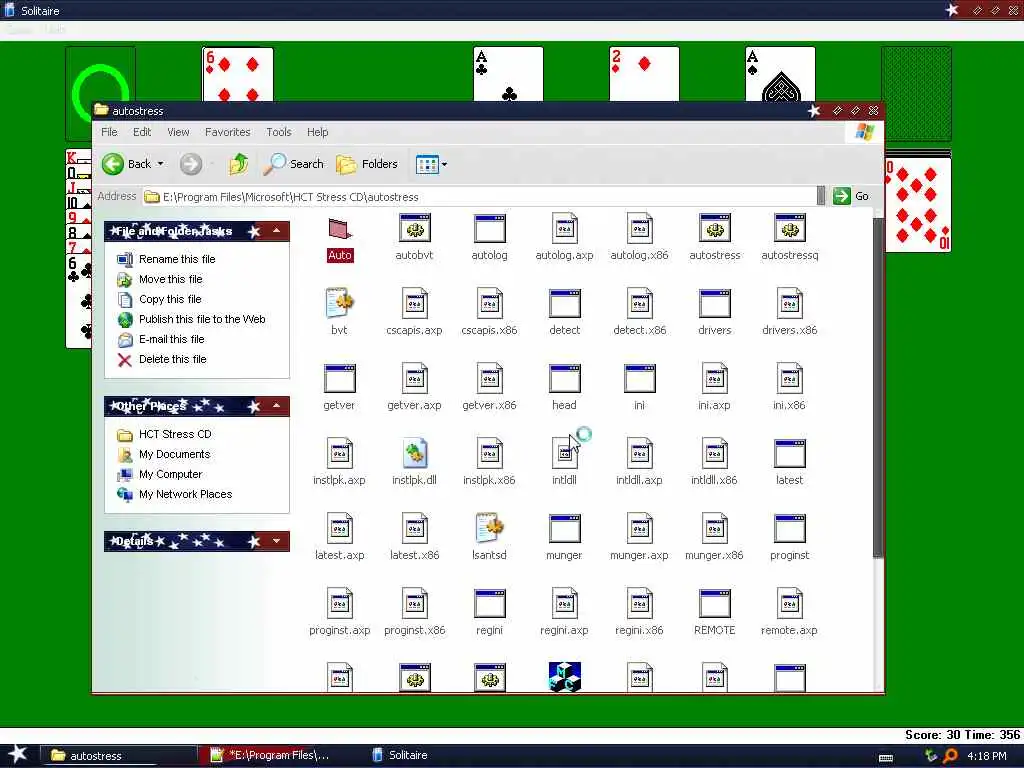Image resolution: width=1024 pixels, height=768 pixels.
Task: Click the autostress taskbar button
Action: 119,756
